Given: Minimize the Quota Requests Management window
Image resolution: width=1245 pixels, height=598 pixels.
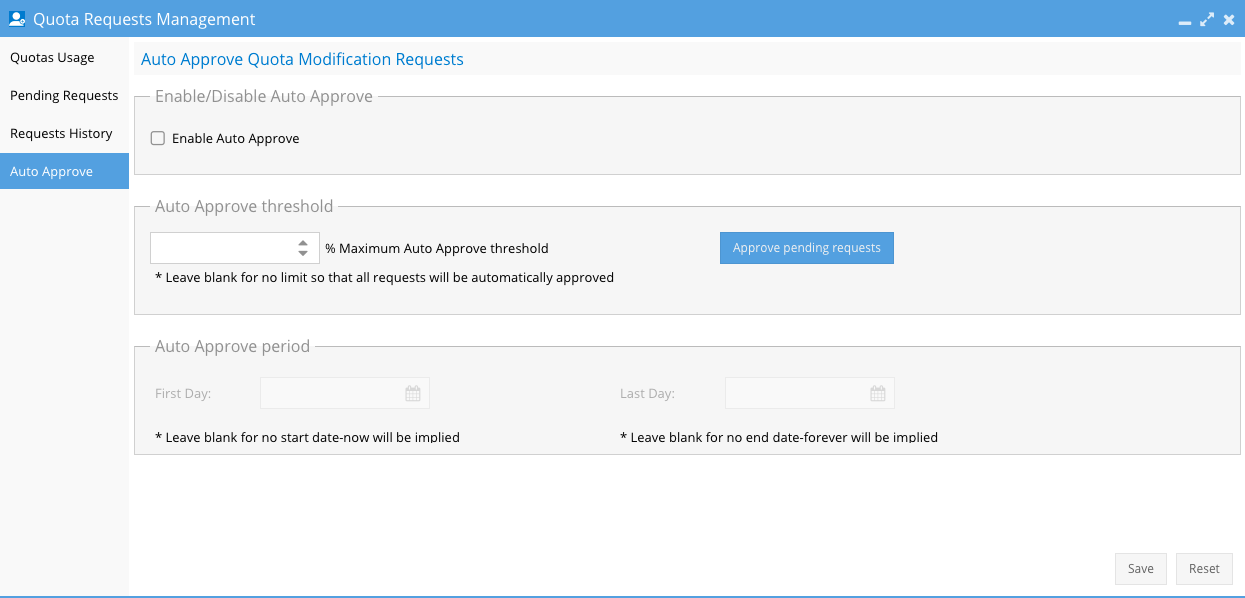Looking at the screenshot, I should coord(1185,21).
